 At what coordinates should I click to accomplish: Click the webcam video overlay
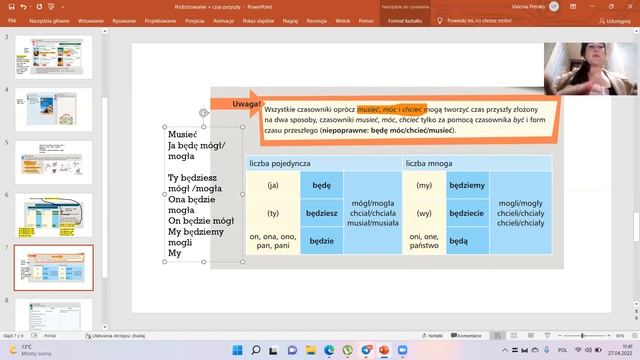coord(590,69)
